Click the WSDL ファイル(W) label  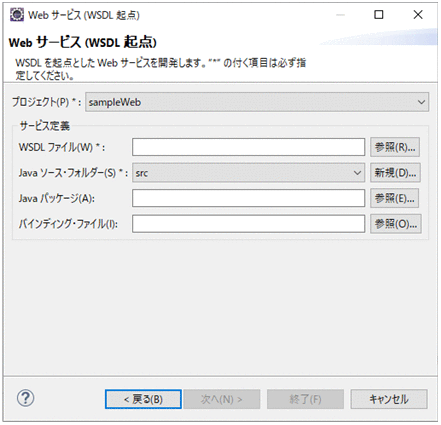[x=62, y=147]
